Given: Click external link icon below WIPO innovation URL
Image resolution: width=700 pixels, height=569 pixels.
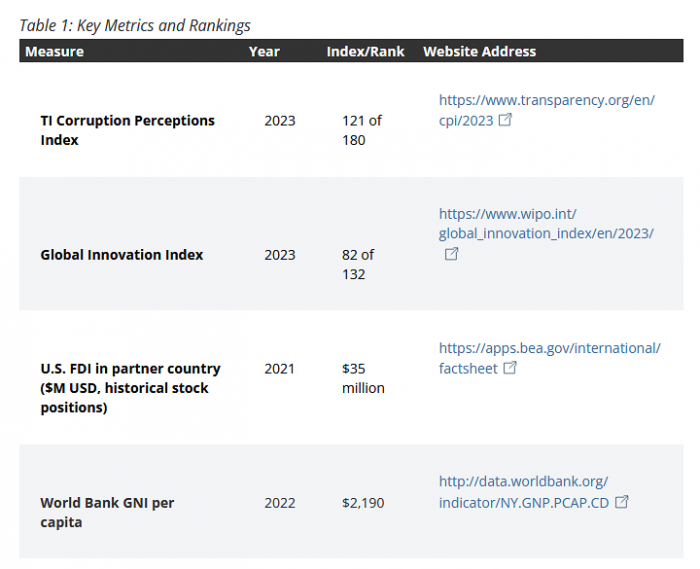Looking at the screenshot, I should coord(451,254).
